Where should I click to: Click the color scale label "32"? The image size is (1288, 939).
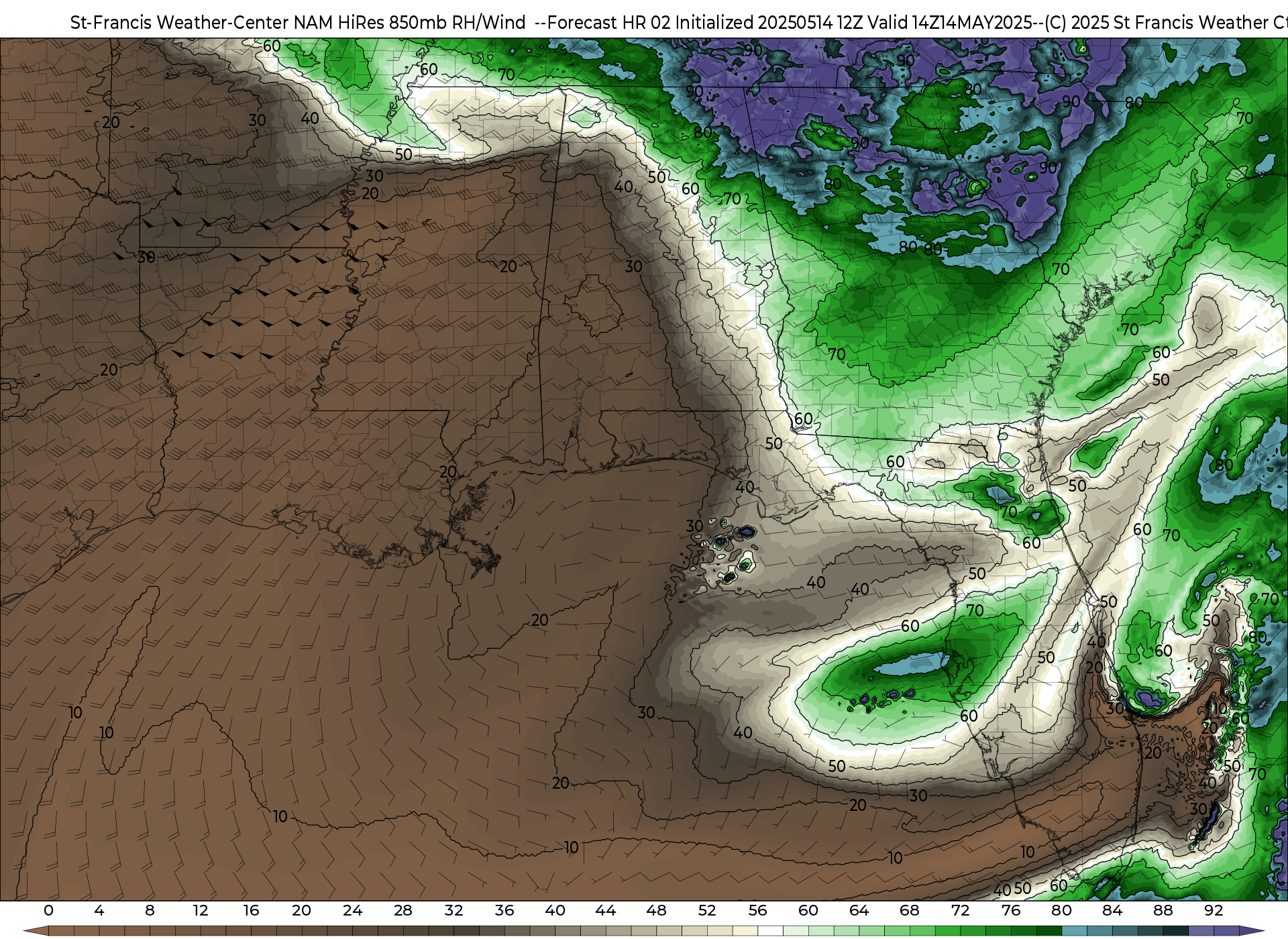(453, 910)
